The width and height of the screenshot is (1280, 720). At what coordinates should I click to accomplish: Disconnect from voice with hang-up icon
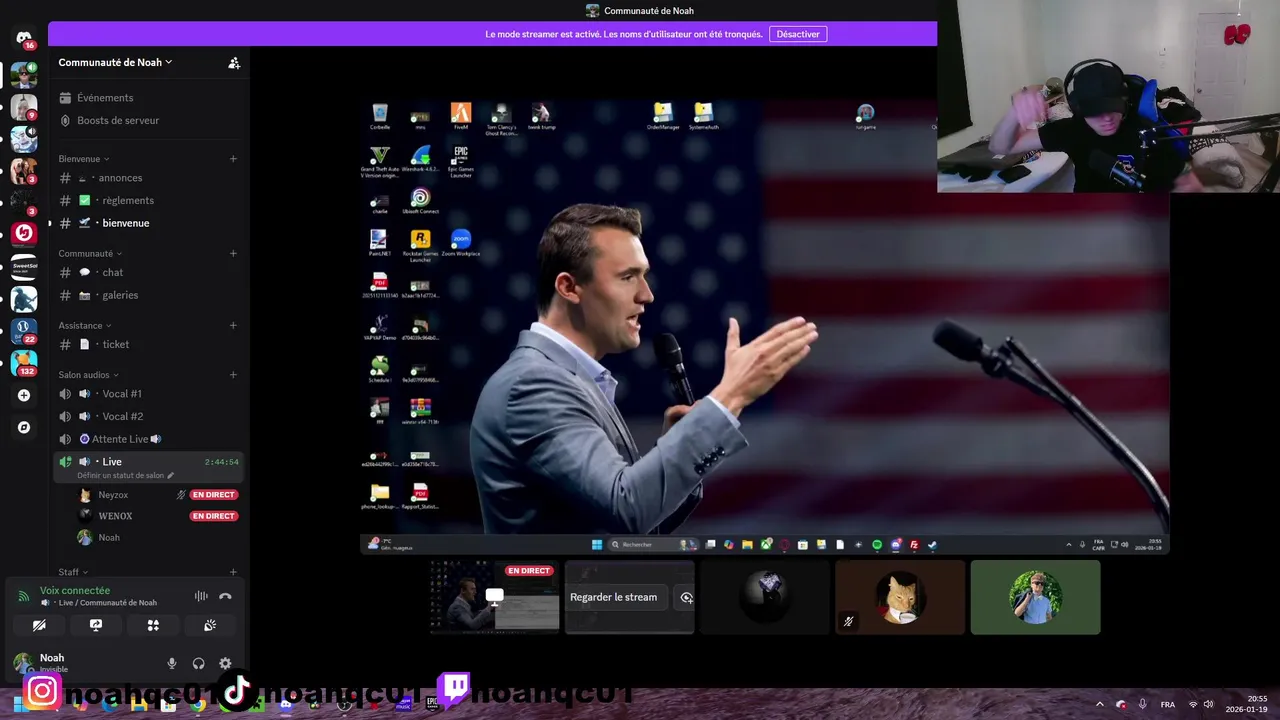pyautogui.click(x=225, y=596)
